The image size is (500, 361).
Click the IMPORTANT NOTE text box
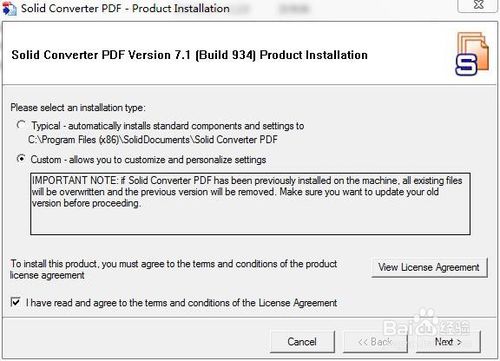pyautogui.click(x=250, y=203)
